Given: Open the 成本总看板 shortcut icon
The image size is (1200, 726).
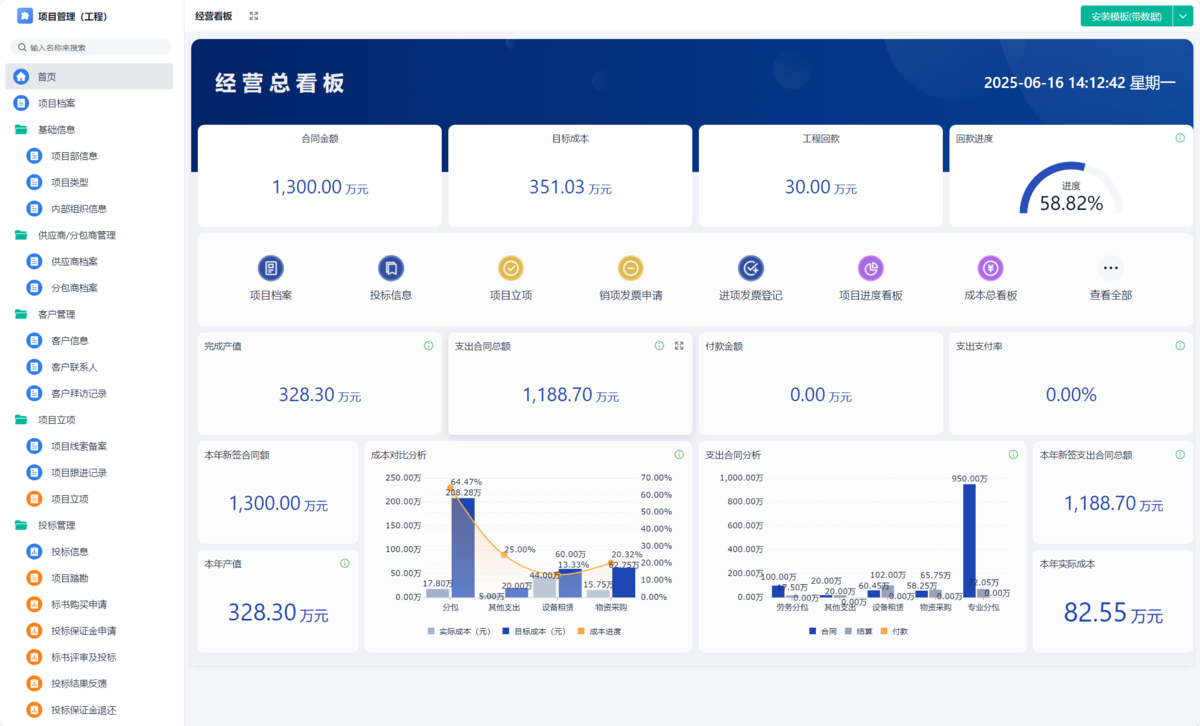Looking at the screenshot, I should [990, 268].
